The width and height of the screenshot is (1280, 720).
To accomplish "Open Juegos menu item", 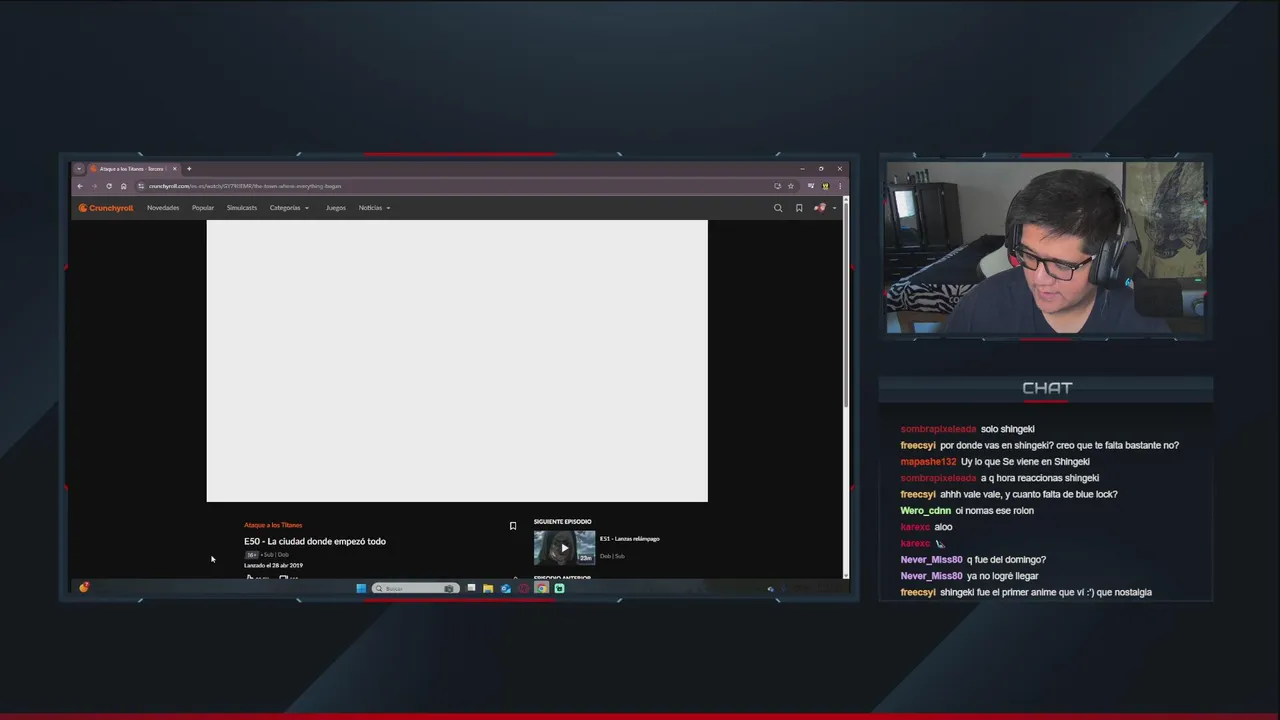I will pyautogui.click(x=336, y=208).
